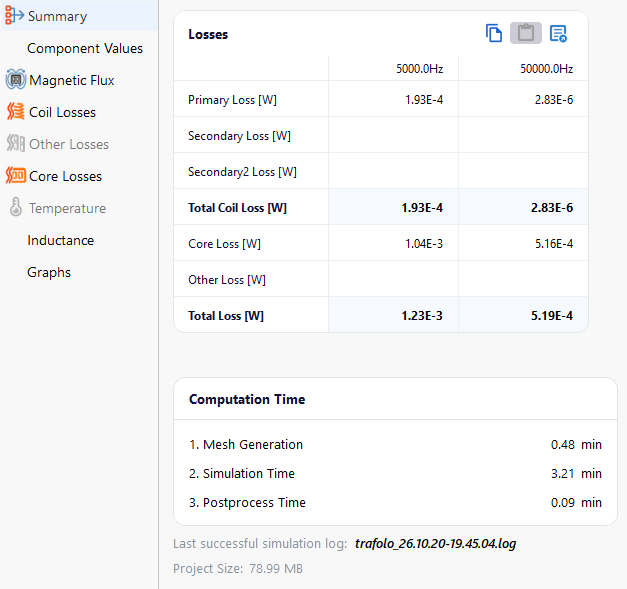Click the 50000.0Hz column header

click(546, 69)
